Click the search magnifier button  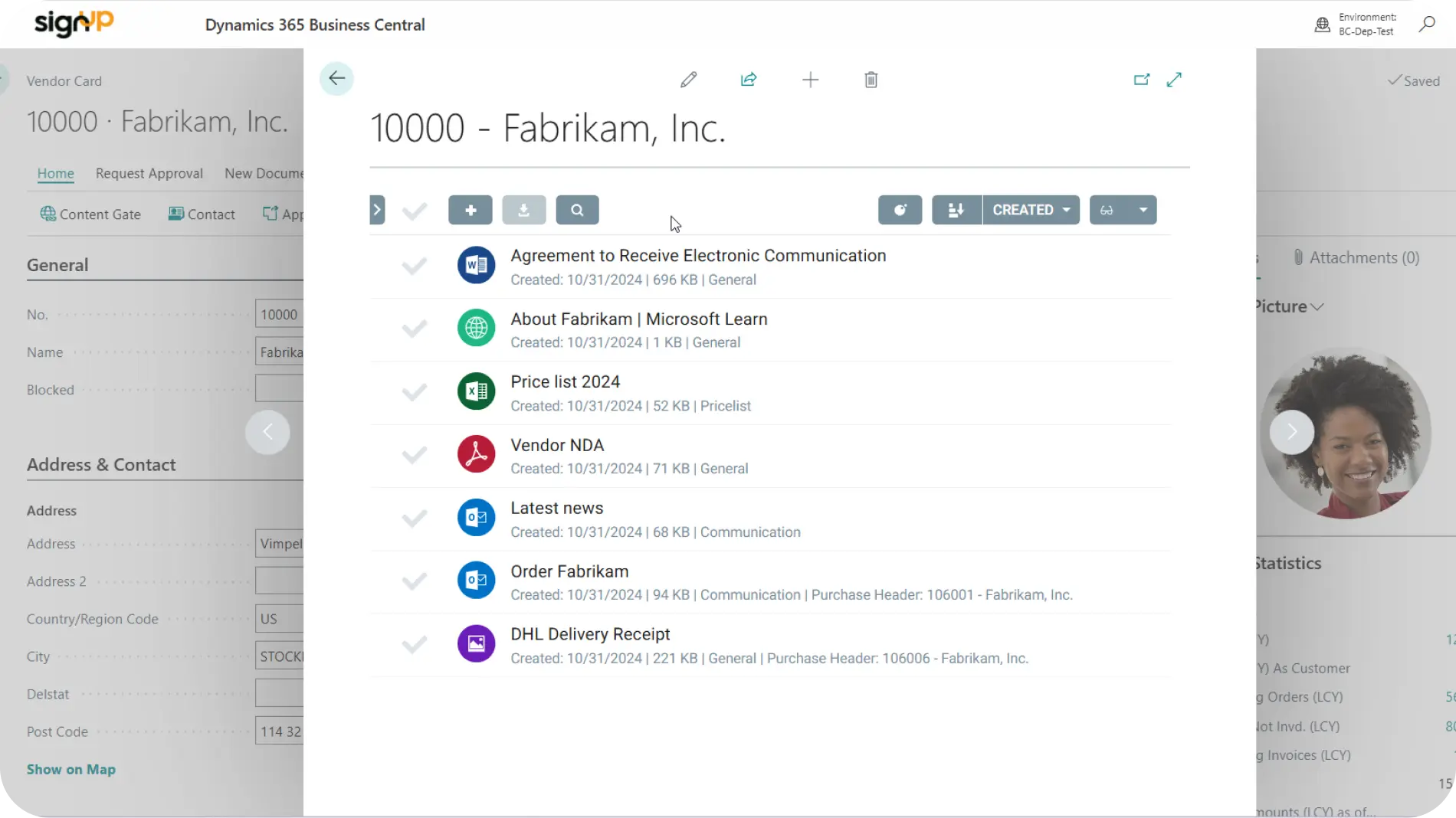pyautogui.click(x=577, y=210)
